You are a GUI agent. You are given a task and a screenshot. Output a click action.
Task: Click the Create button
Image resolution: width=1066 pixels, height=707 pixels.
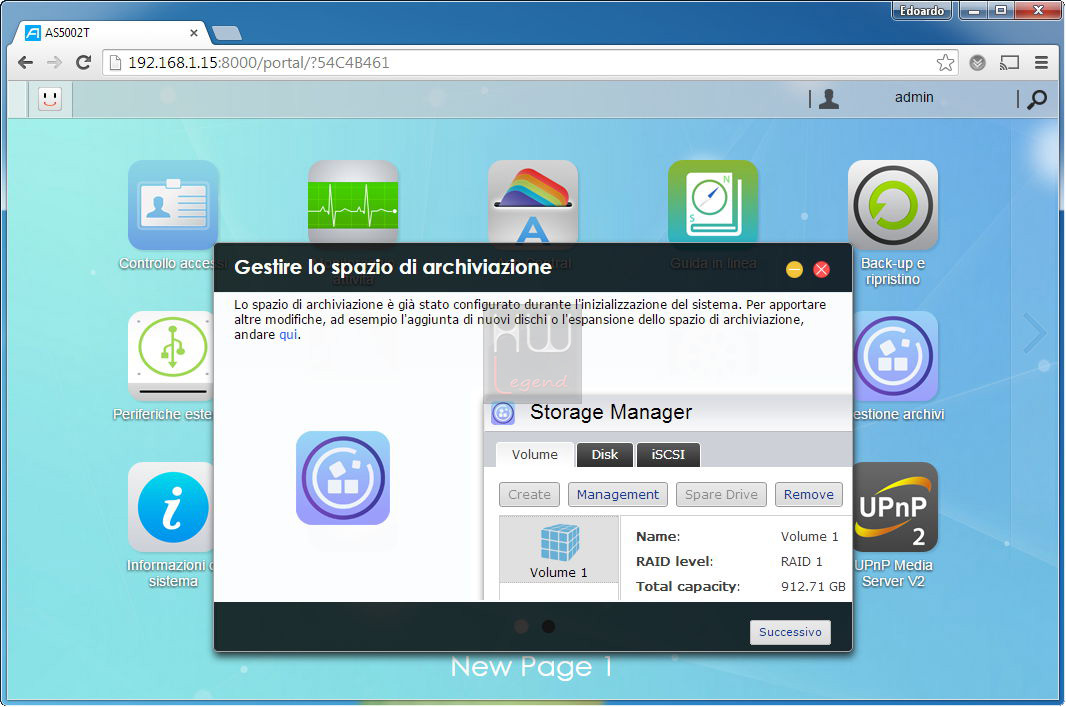pos(530,495)
